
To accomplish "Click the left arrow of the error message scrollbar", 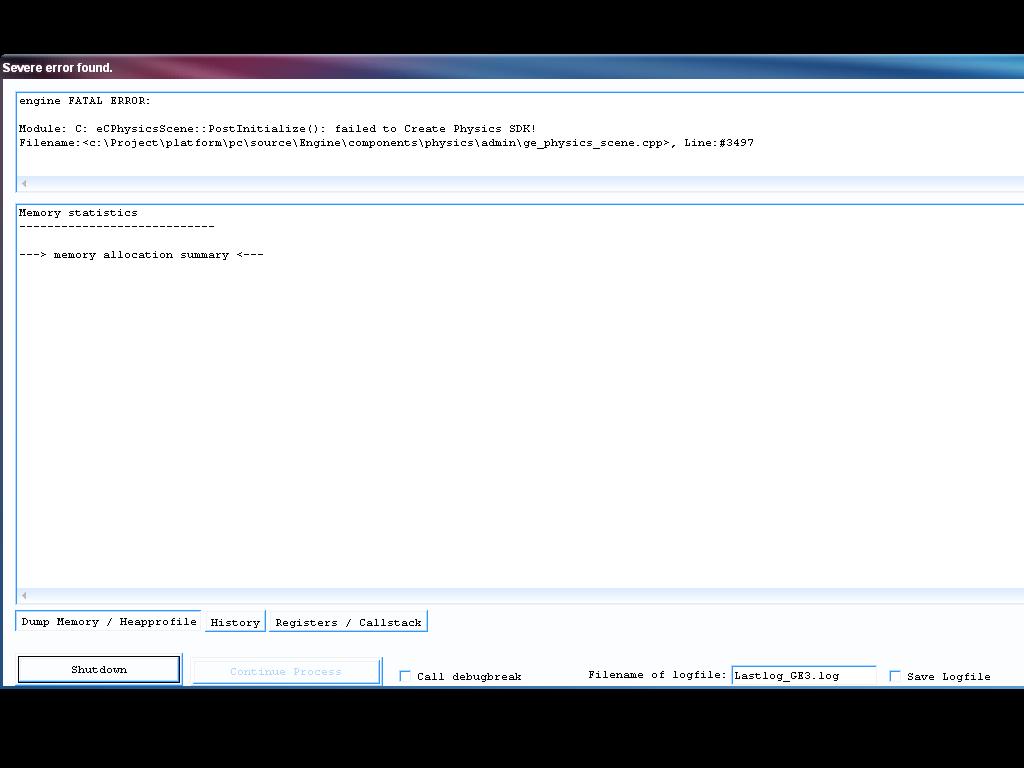I will point(24,184).
